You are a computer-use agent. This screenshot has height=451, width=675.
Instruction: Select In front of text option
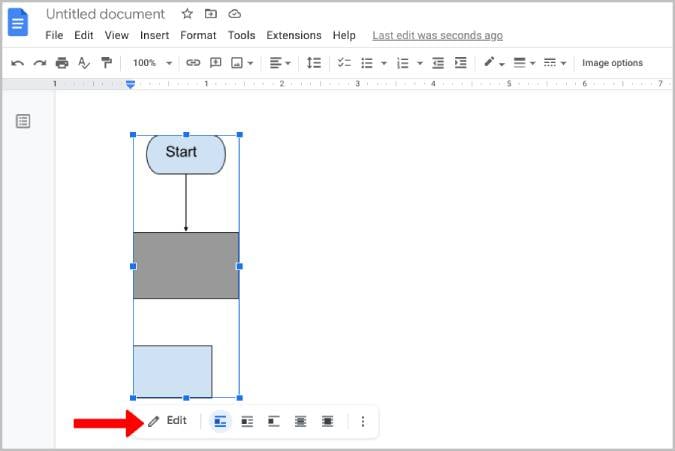click(328, 421)
